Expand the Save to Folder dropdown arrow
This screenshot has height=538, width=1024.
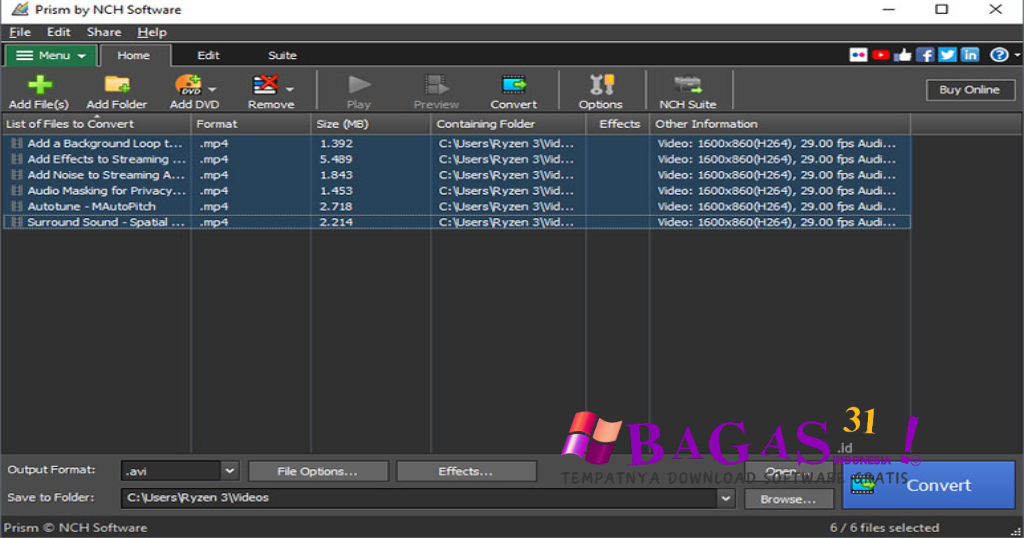(x=726, y=498)
